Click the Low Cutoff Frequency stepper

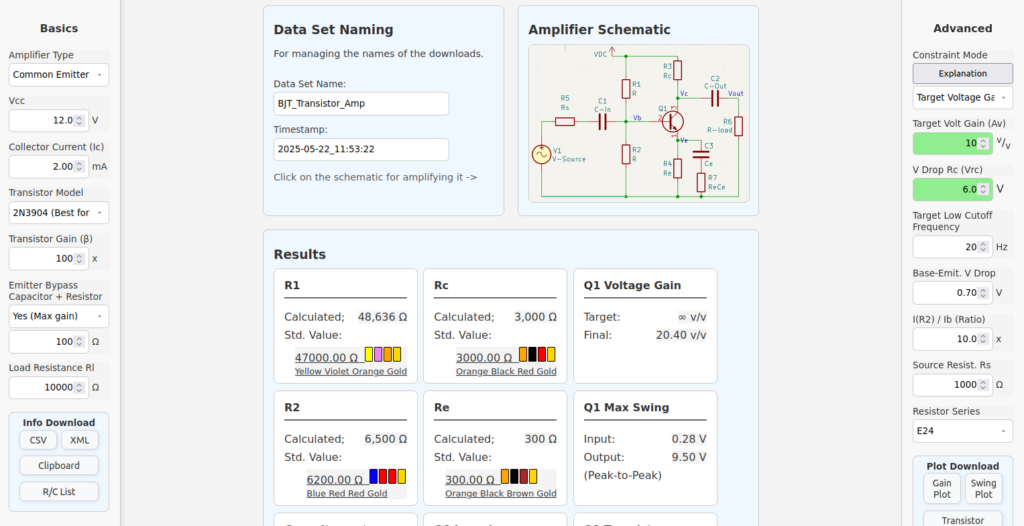pos(983,247)
